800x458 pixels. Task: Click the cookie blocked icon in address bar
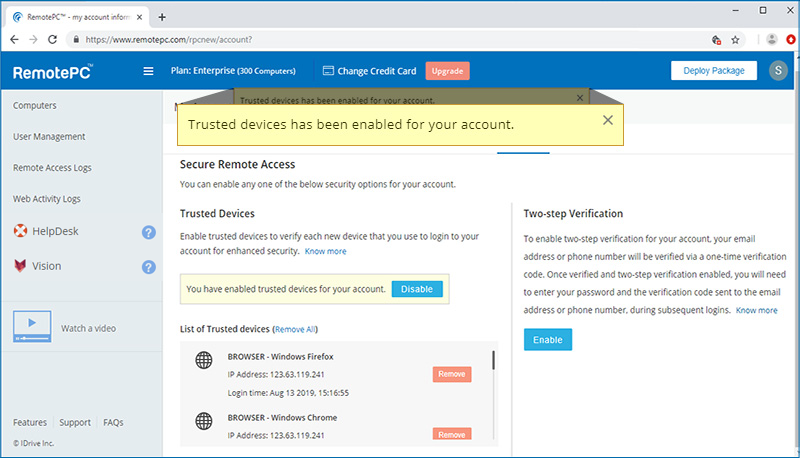click(x=716, y=40)
